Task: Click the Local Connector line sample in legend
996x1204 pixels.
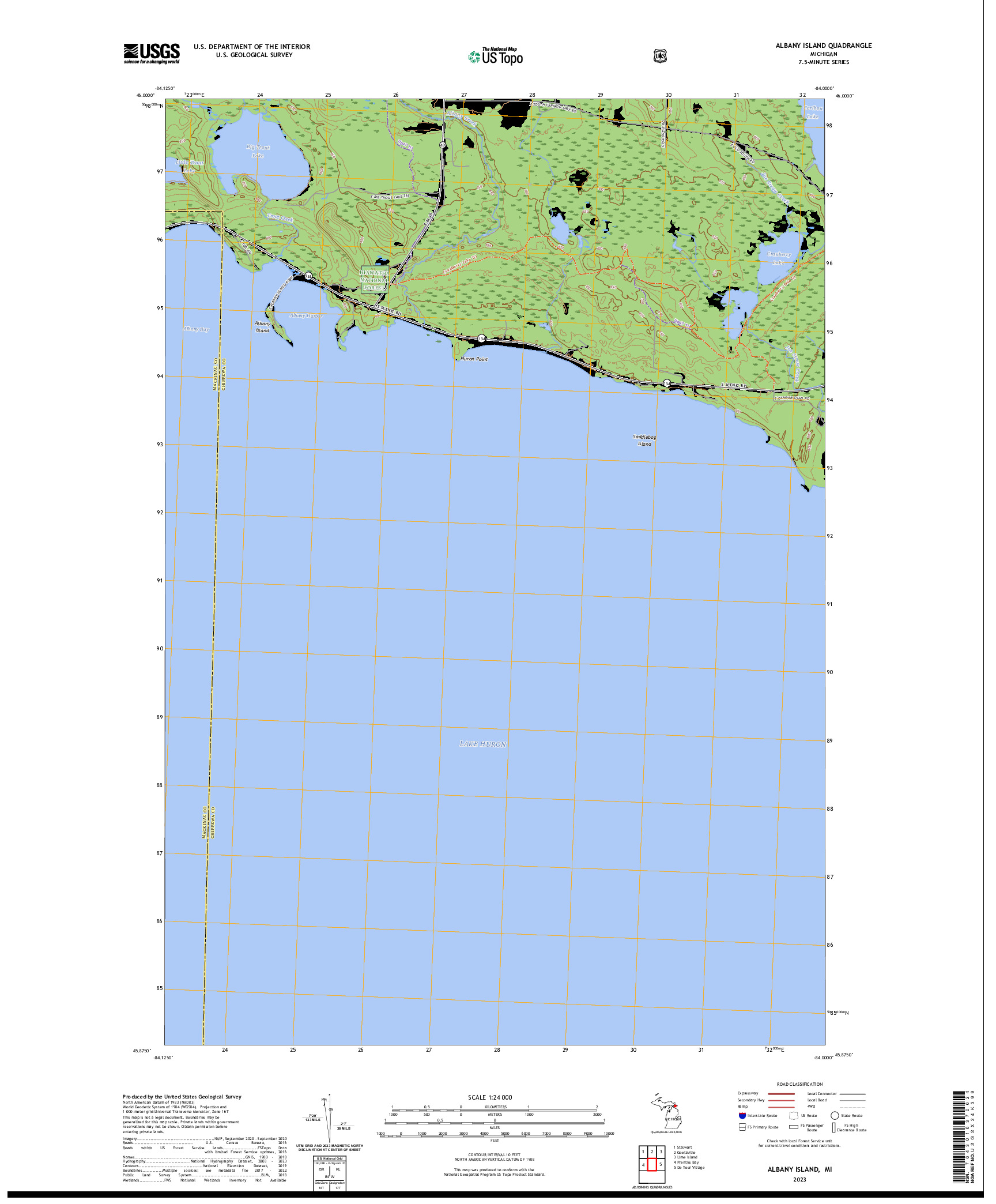Action: tap(852, 1094)
